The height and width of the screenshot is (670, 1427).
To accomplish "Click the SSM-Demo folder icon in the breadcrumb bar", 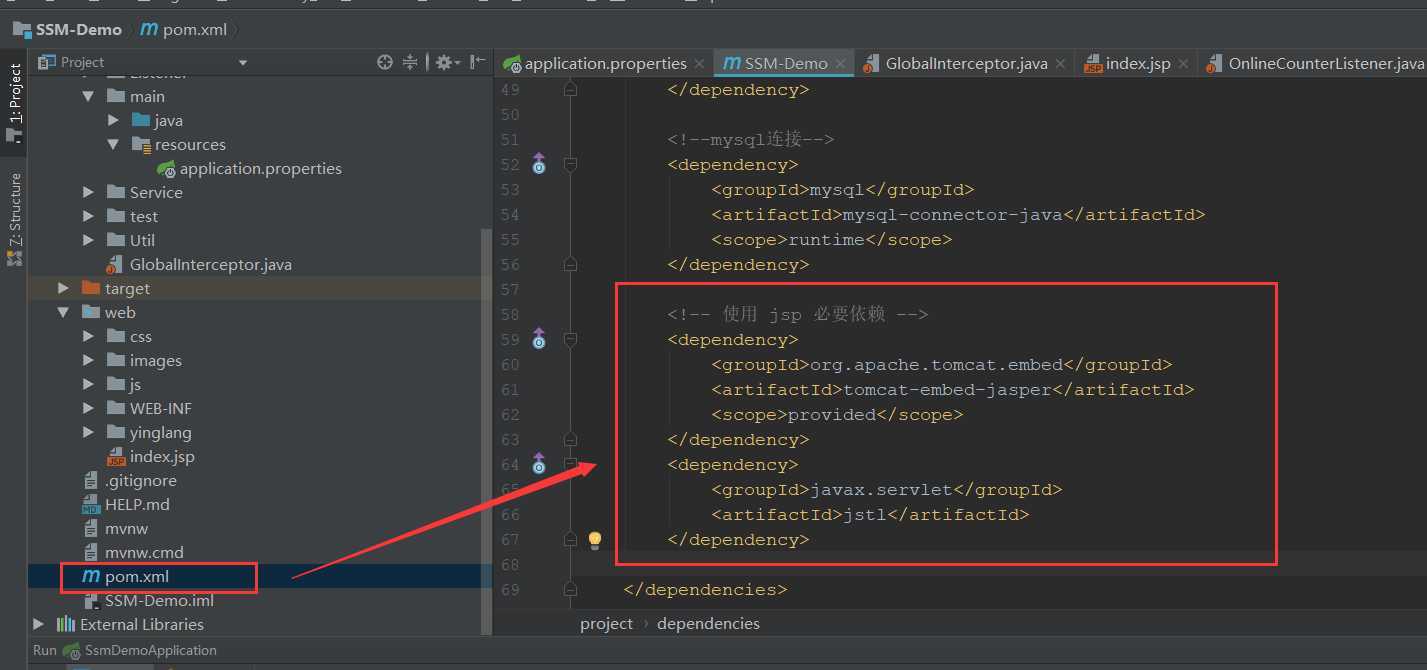I will (21, 29).
